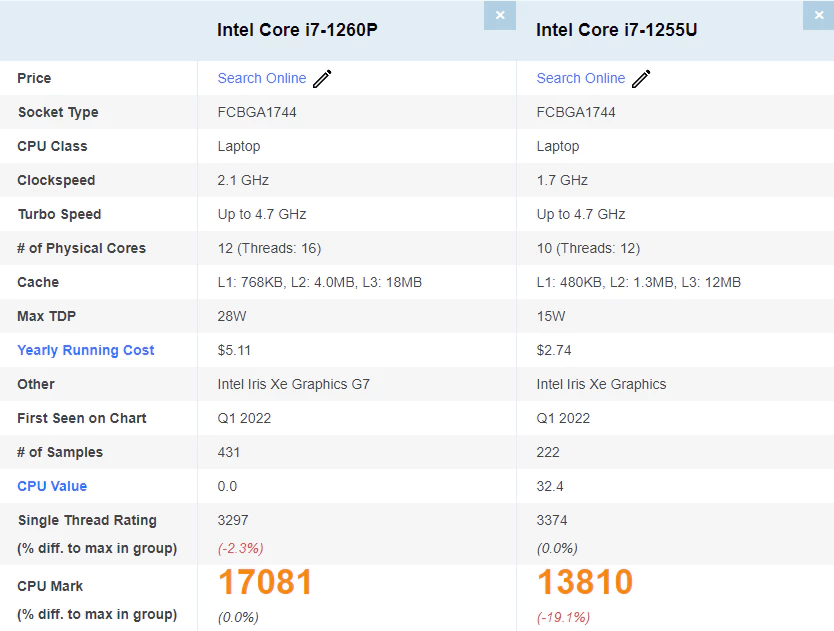Click the Single Thread Rating label
Screen dimensions: 834x631
pos(87,520)
